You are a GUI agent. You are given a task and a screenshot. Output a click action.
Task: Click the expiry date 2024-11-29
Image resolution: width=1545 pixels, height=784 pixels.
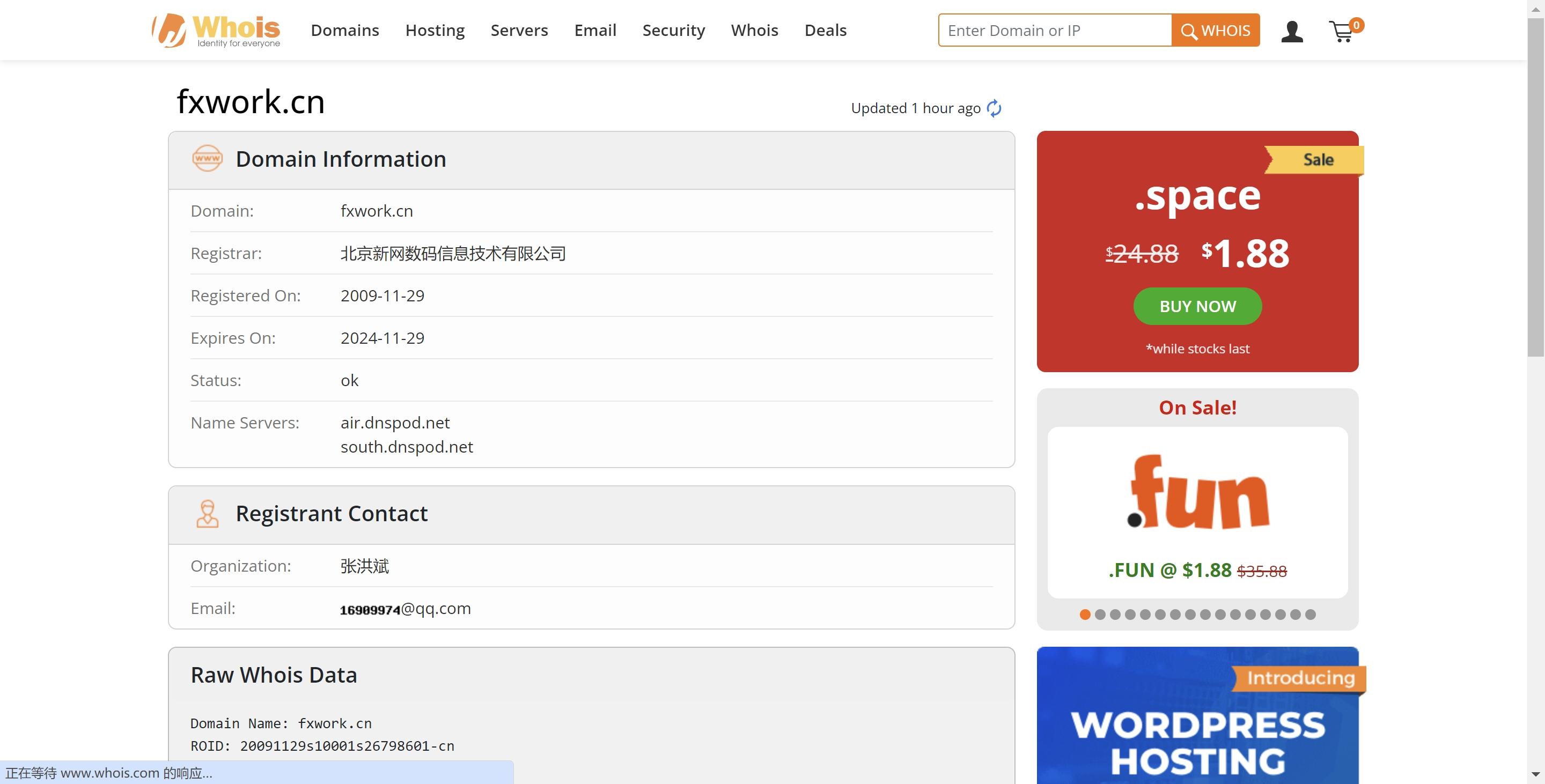pos(382,338)
